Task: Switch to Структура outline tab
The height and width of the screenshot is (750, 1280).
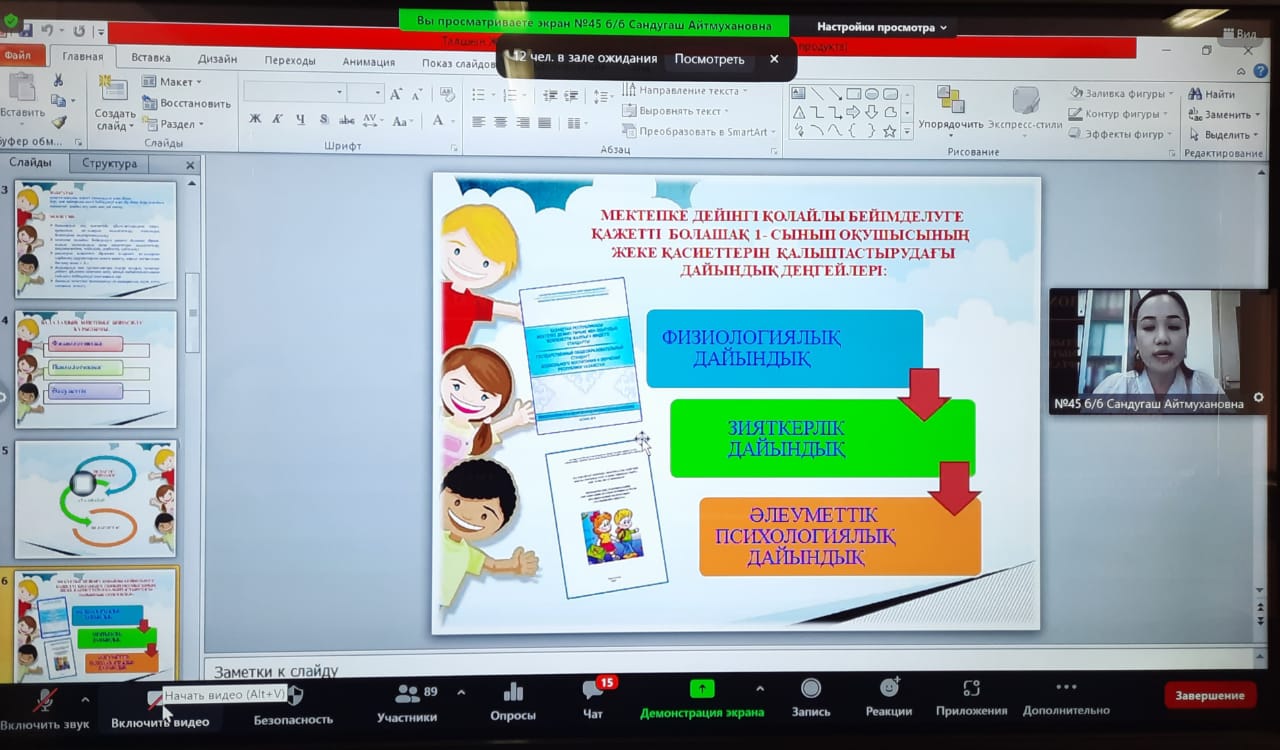Action: (109, 163)
